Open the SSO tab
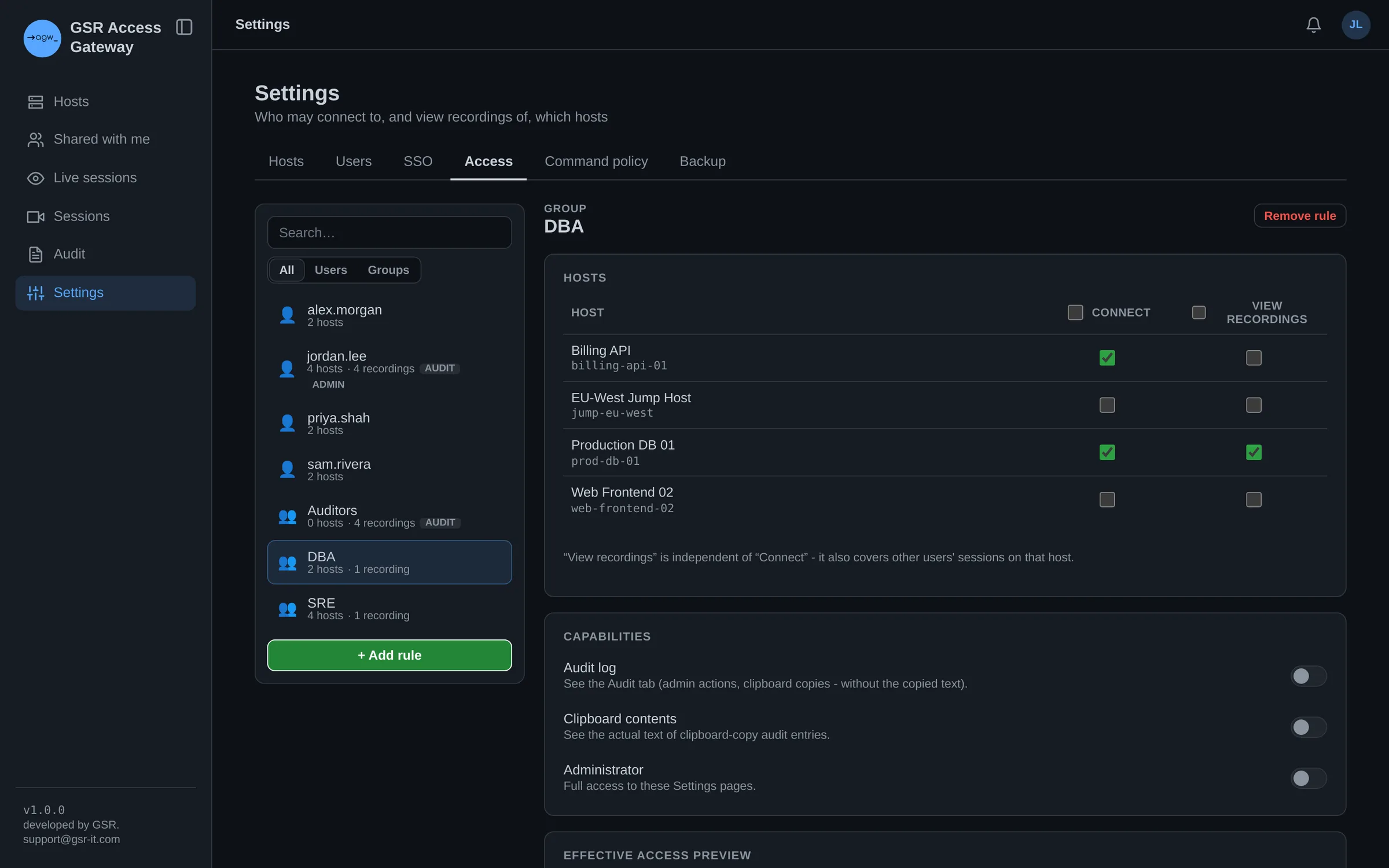1389x868 pixels. (418, 161)
